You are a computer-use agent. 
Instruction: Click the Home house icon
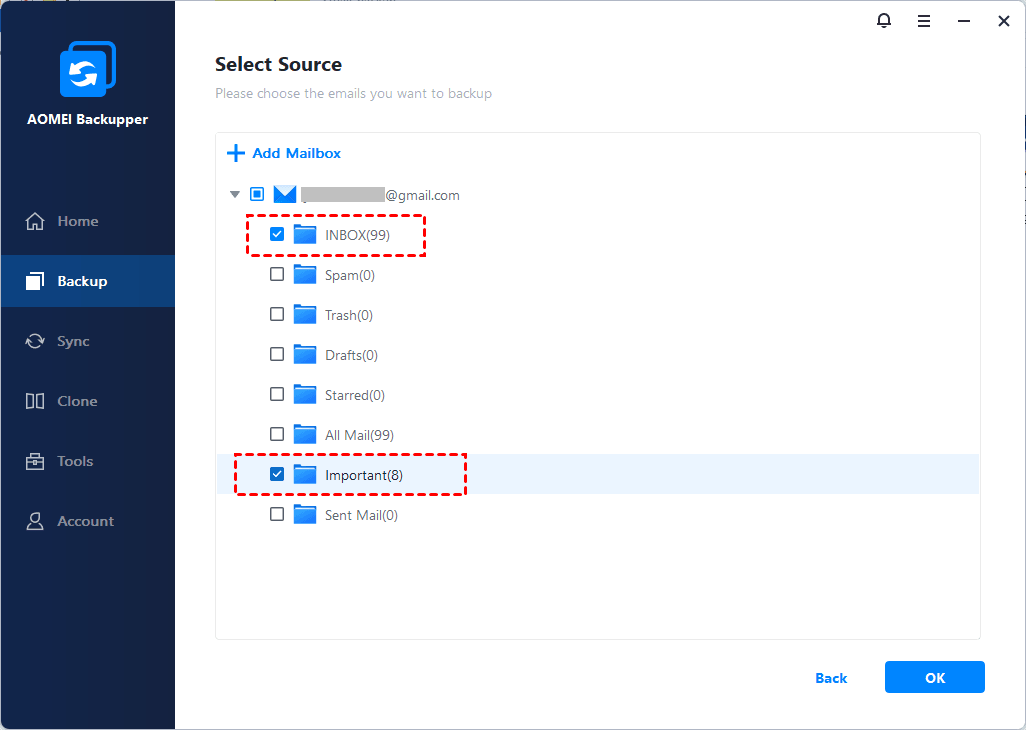click(35, 221)
